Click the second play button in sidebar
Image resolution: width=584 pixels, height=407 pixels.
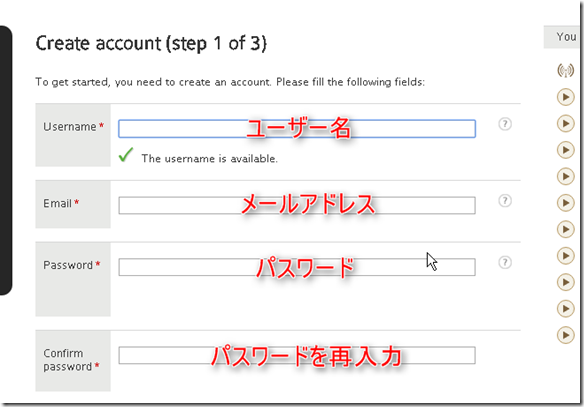tap(565, 124)
